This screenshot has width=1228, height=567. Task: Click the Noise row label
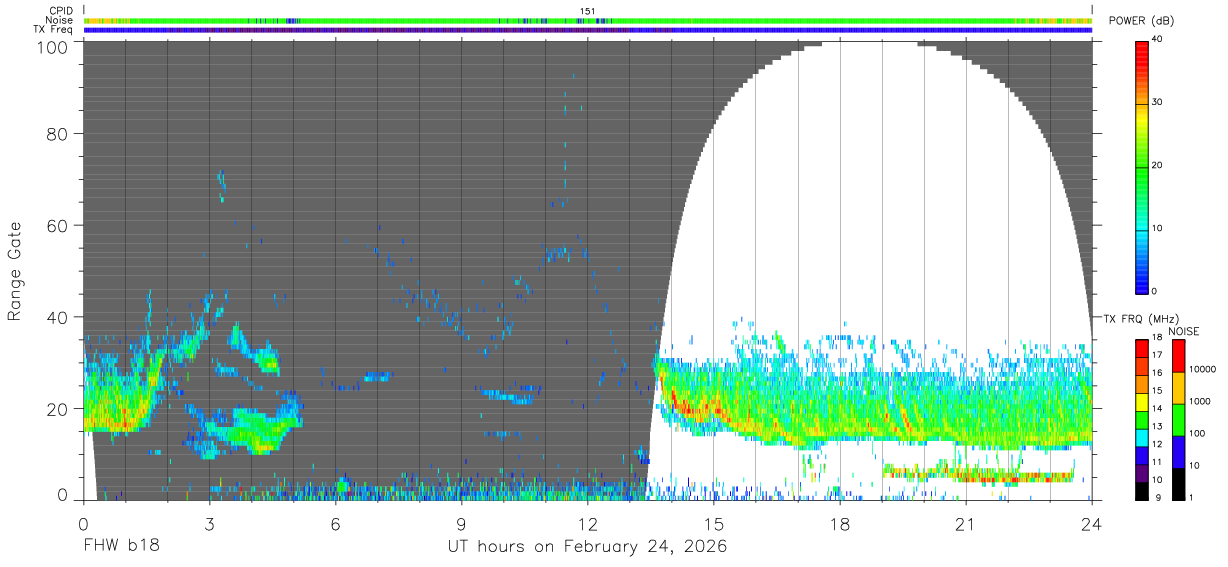pyautogui.click(x=59, y=20)
